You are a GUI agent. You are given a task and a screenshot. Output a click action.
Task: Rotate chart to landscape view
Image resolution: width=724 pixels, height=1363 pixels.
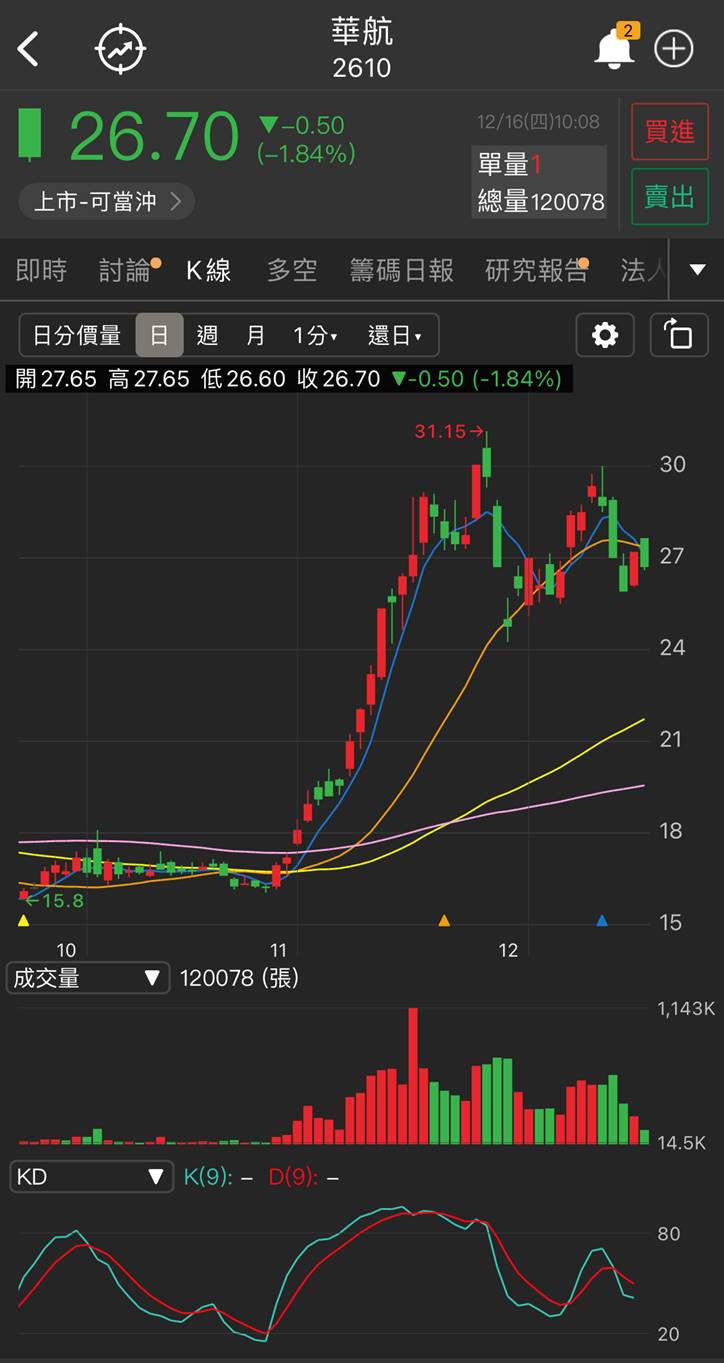[x=679, y=335]
